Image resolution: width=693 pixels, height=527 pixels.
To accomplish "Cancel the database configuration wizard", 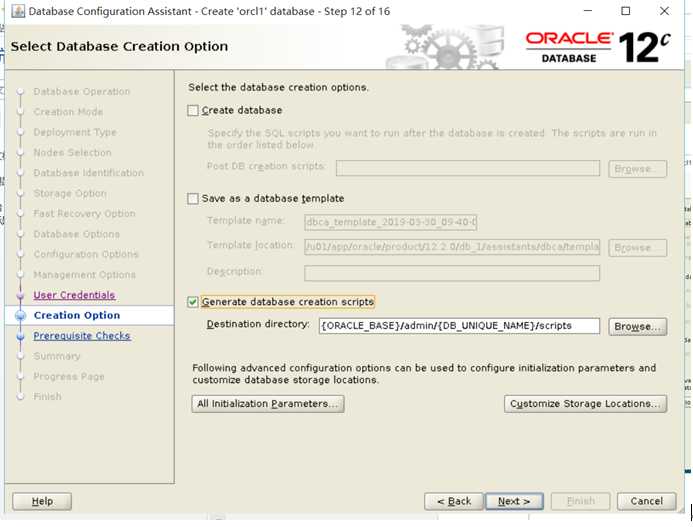I will tap(647, 501).
